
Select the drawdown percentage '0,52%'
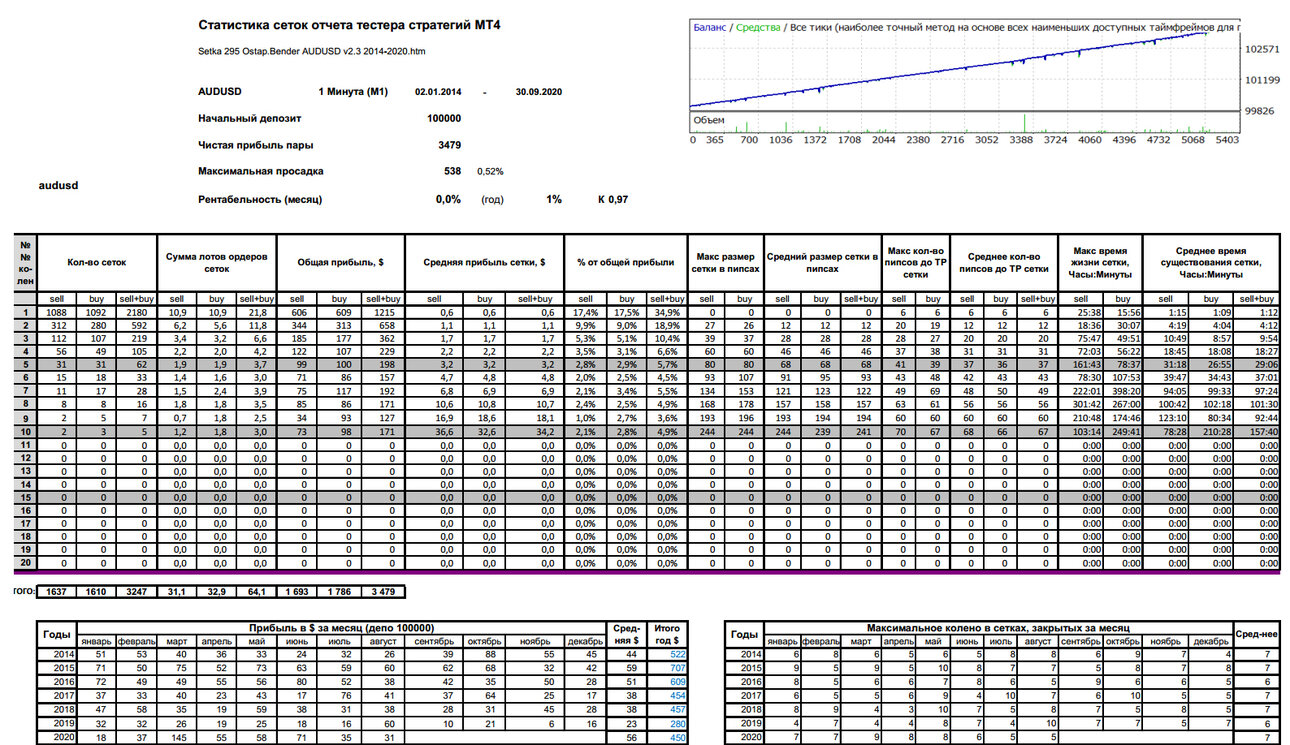[490, 172]
